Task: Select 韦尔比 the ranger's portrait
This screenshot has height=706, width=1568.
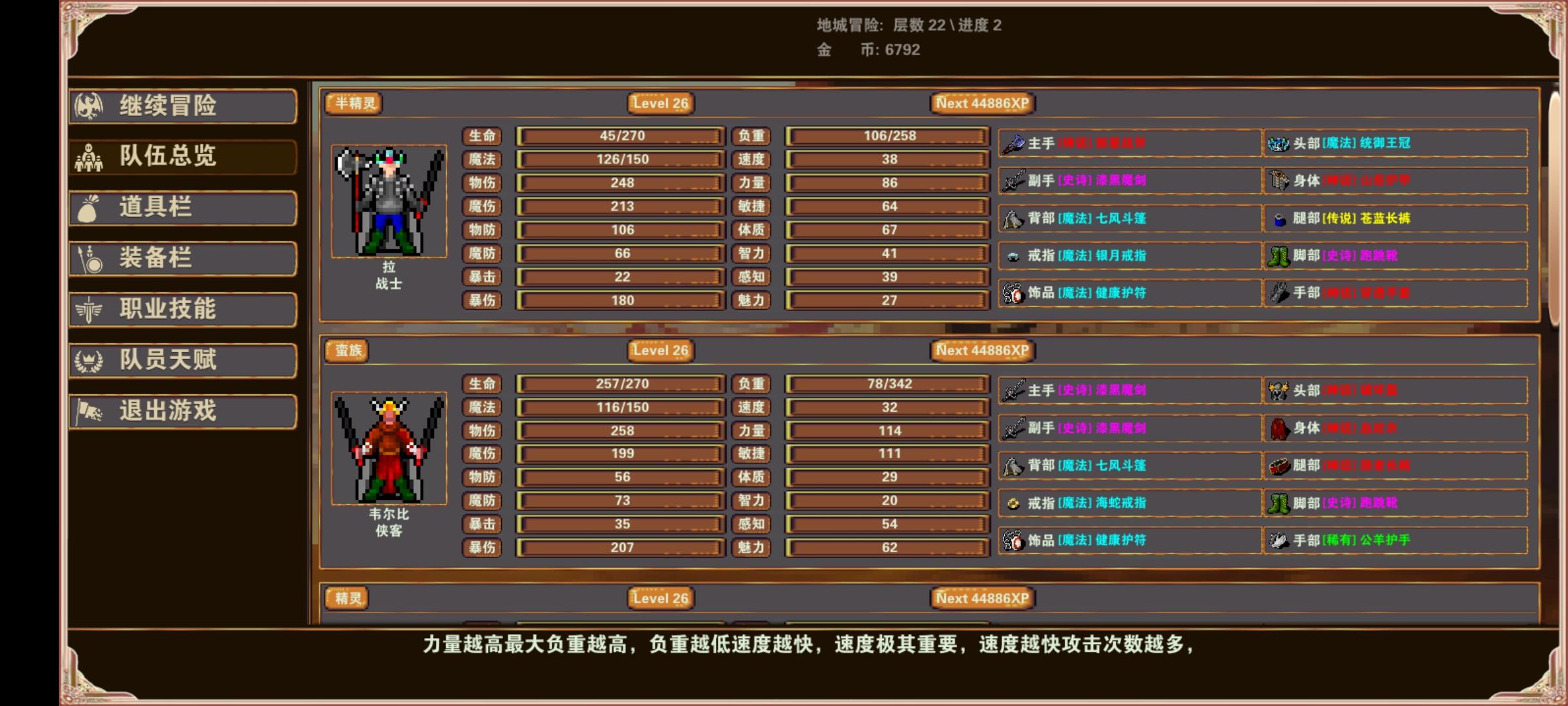Action: [x=389, y=448]
